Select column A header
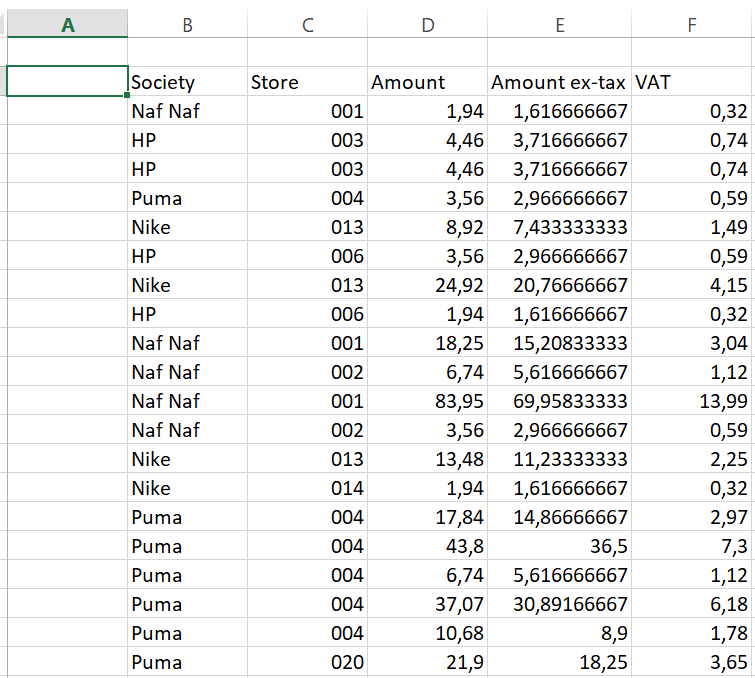755x678 pixels. tap(67, 24)
